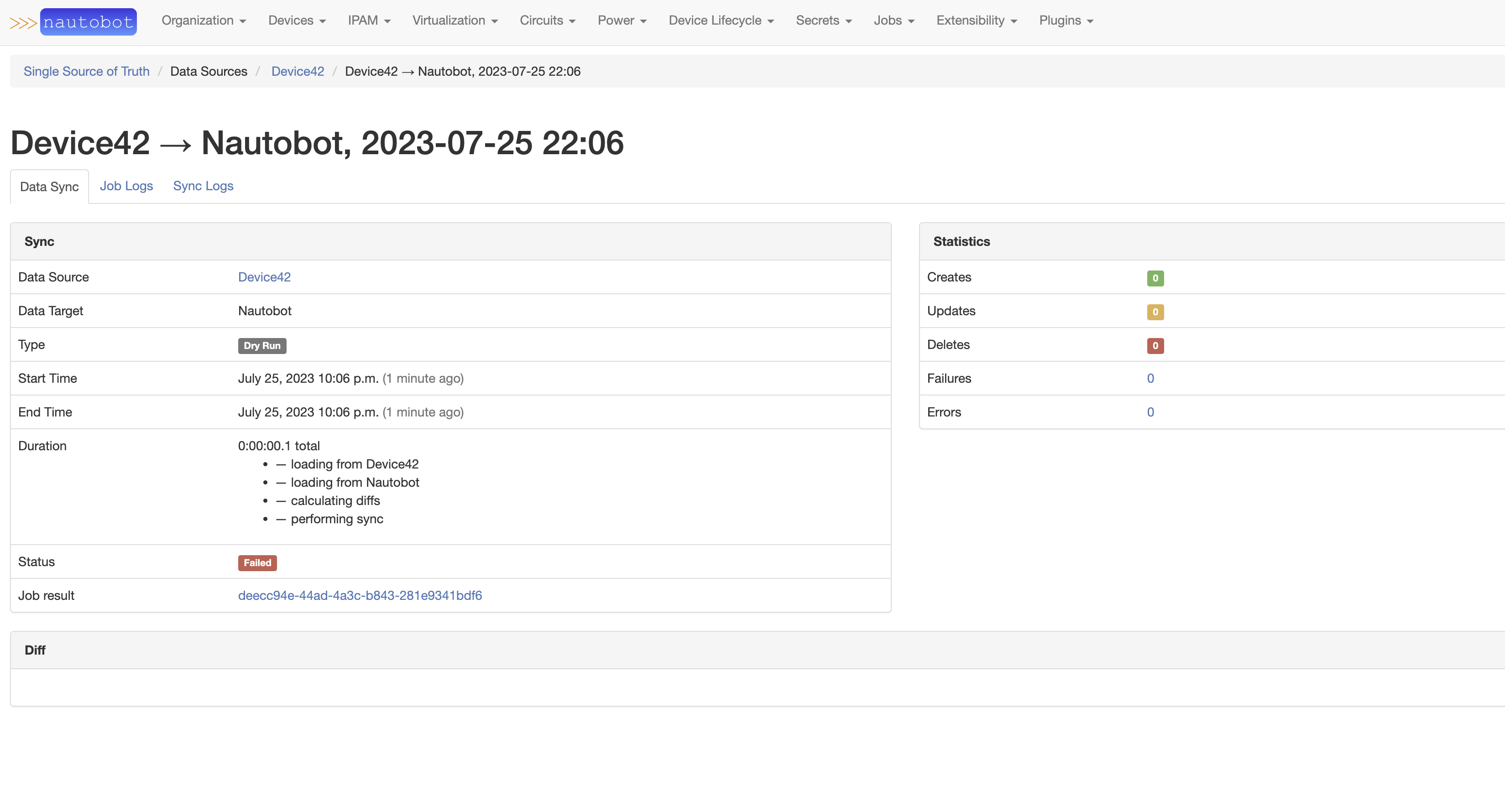
Task: Open the job result UUID link
Action: coord(359,595)
